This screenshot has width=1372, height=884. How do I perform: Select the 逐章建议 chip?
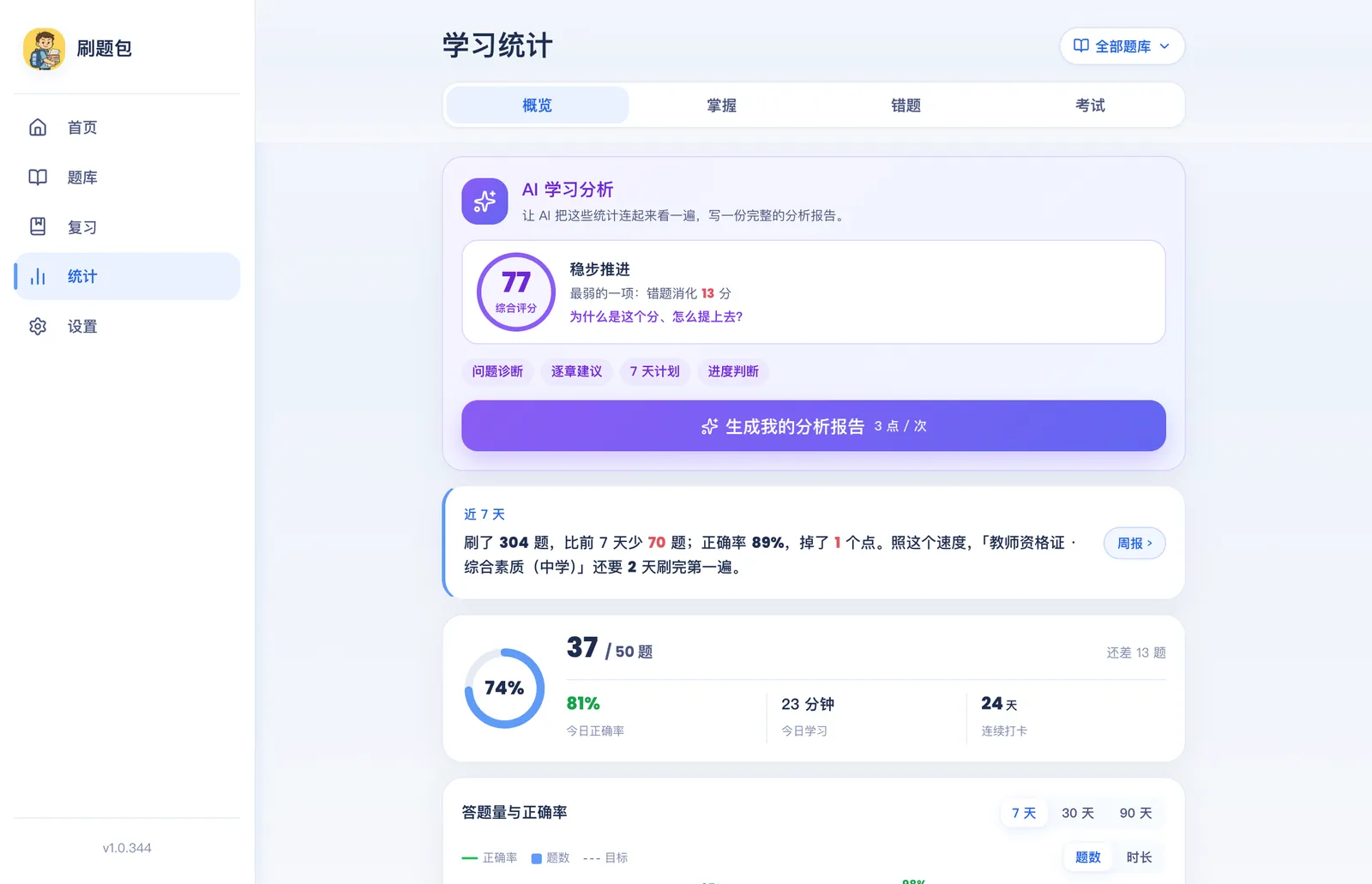pyautogui.click(x=576, y=371)
